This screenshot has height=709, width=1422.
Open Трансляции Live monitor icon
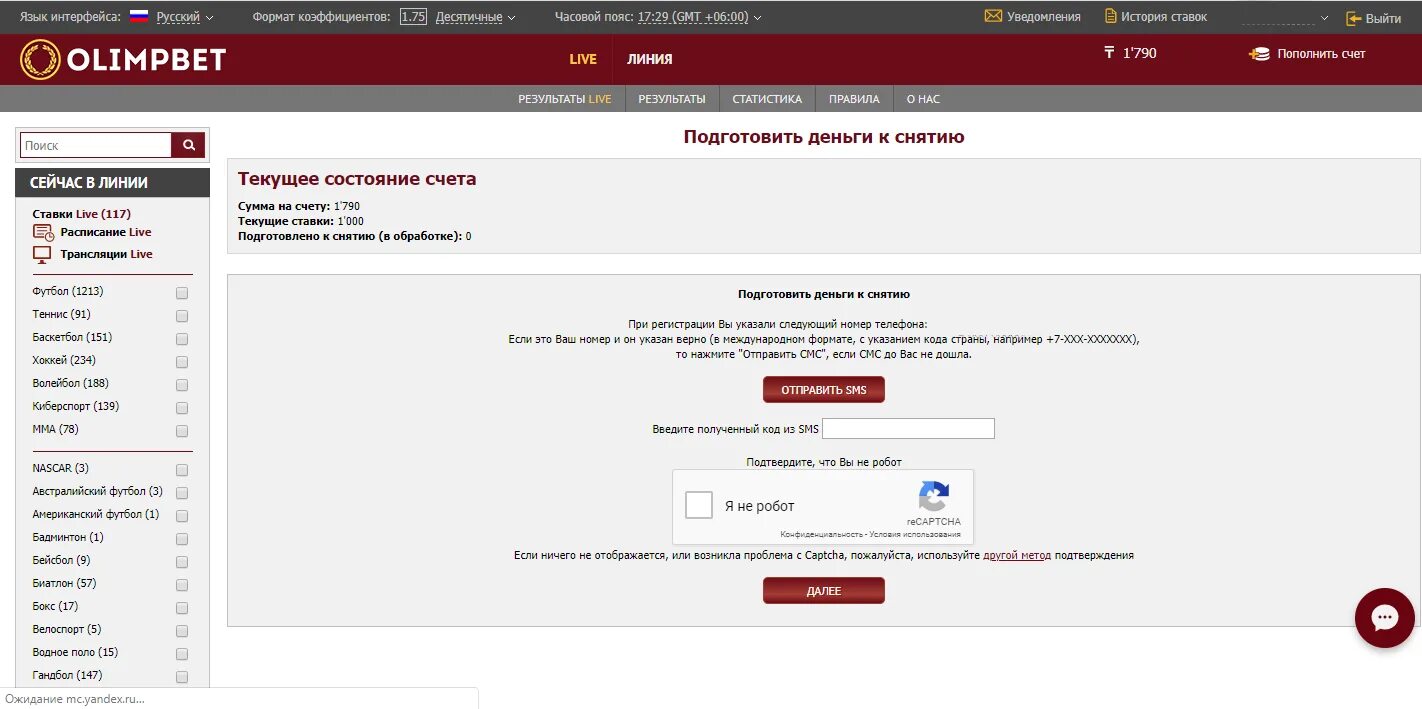point(42,253)
